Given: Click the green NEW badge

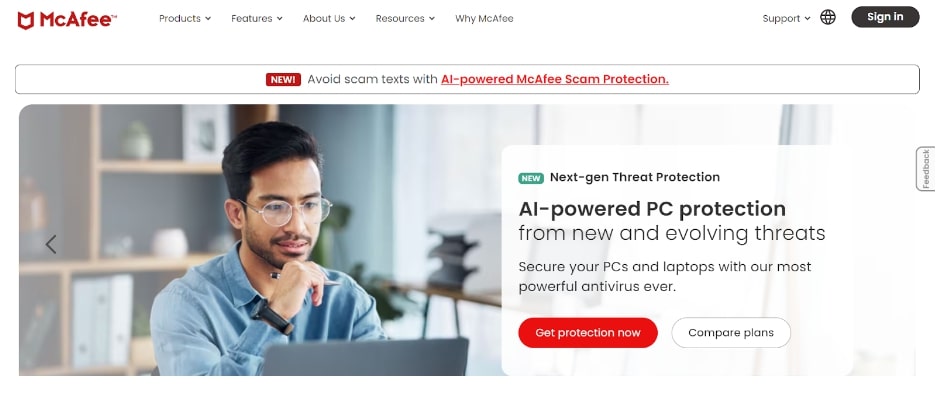Looking at the screenshot, I should coord(531,178).
